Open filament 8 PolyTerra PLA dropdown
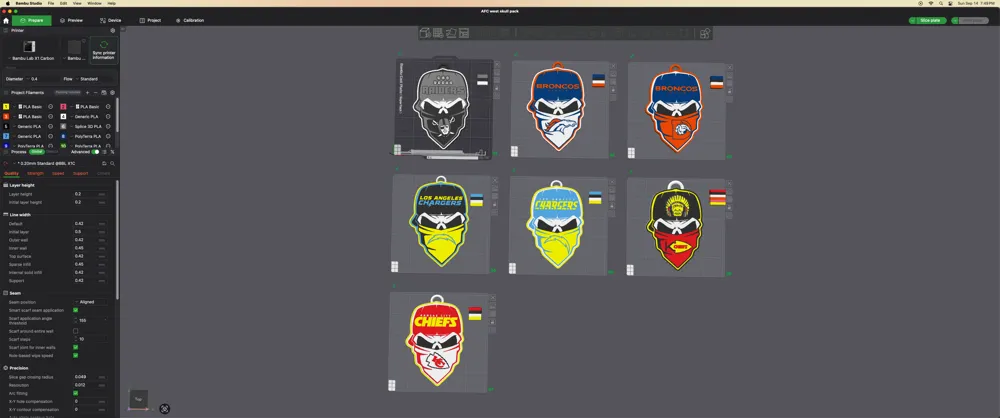 point(86,136)
